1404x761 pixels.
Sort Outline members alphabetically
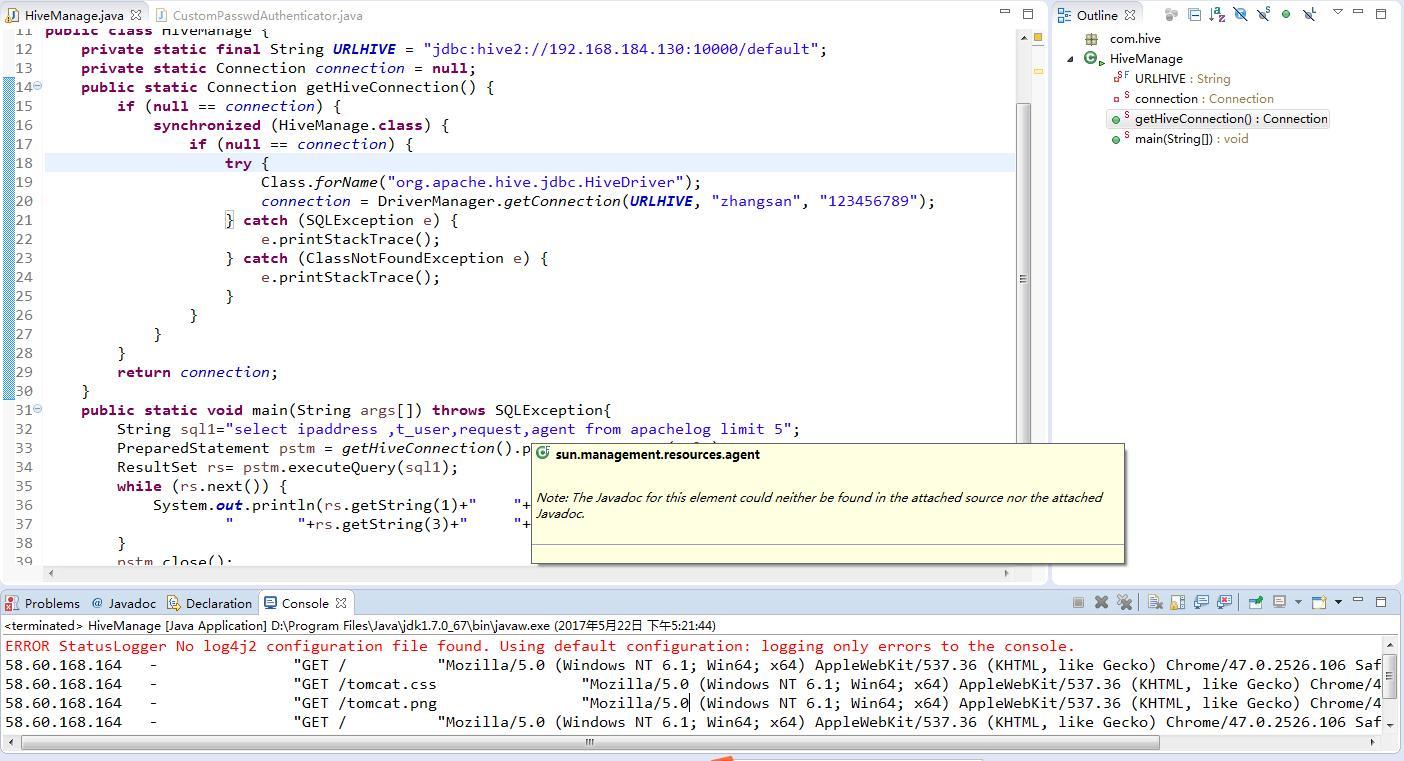pos(1217,14)
